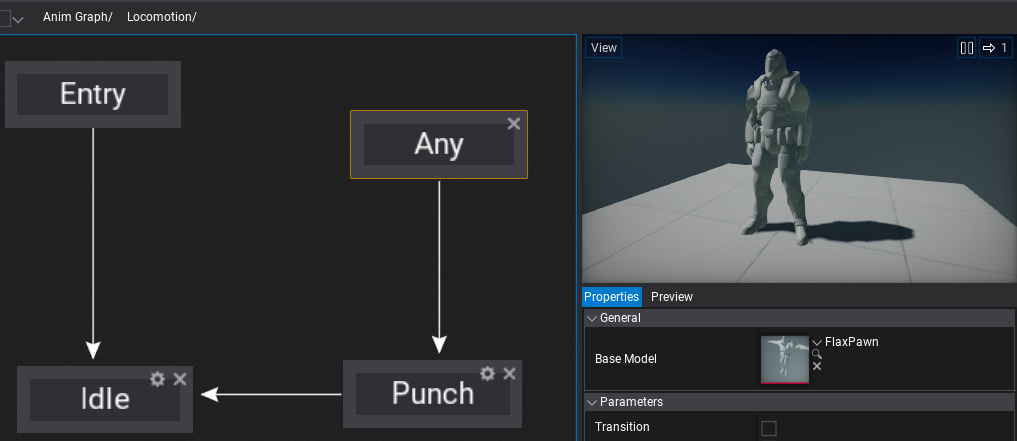Viewport: 1017px width, 441px height.
Task: Remove the Punch state with X
Action: point(509,373)
